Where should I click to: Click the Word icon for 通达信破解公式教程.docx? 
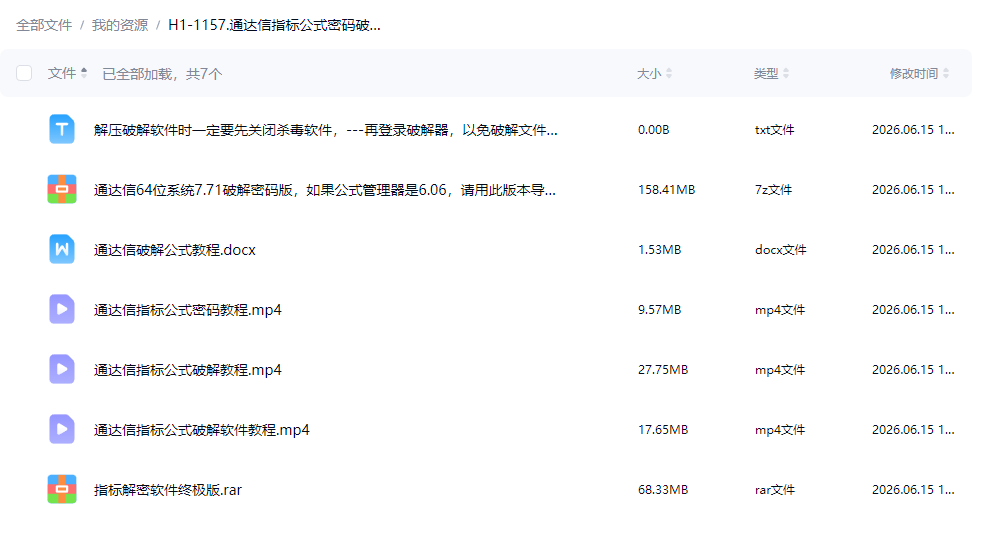[62, 250]
